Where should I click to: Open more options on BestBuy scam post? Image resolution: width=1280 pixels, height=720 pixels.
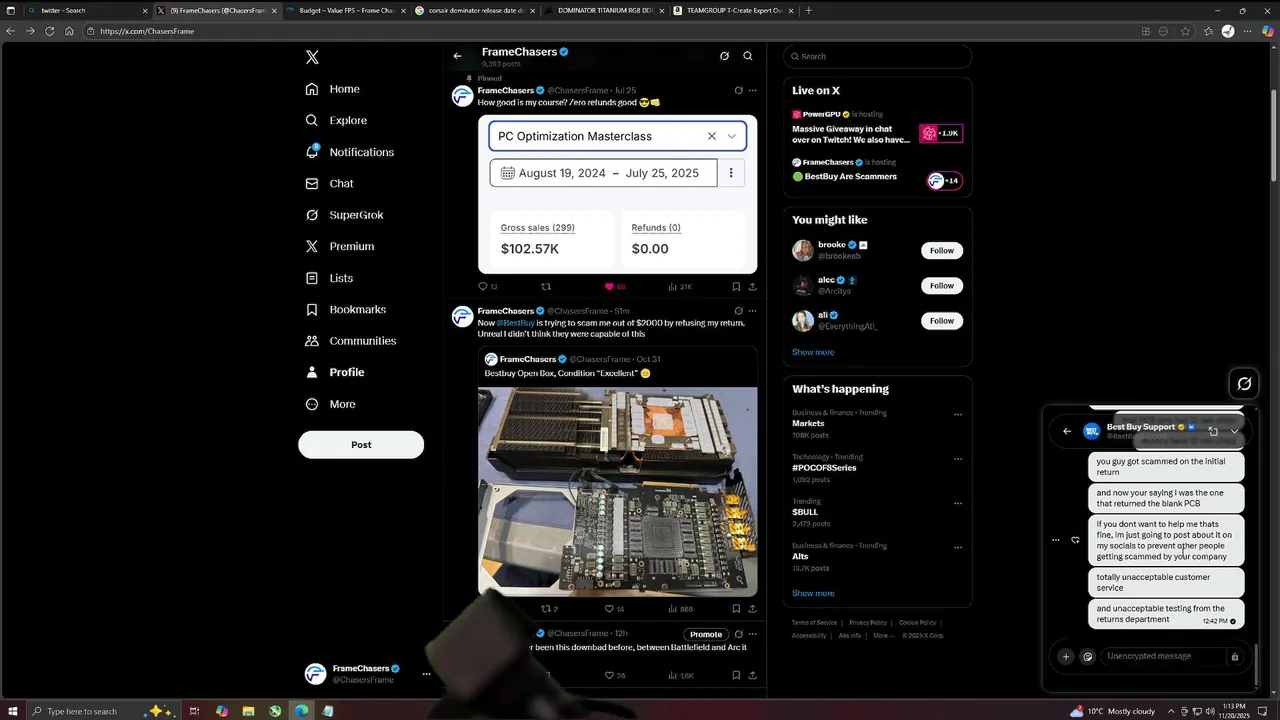[752, 311]
